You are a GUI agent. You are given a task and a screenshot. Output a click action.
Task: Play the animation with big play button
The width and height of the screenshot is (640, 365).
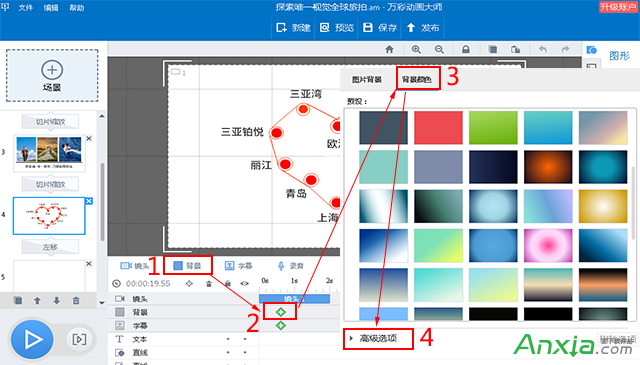pos(32,340)
